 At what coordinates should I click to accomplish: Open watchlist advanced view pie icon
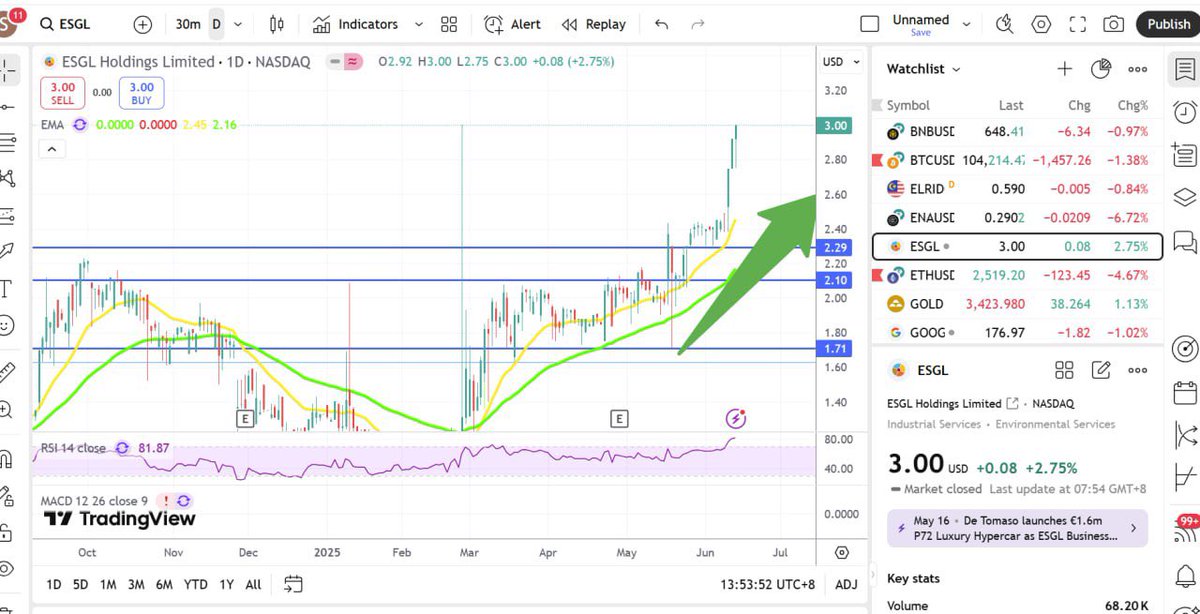1101,69
